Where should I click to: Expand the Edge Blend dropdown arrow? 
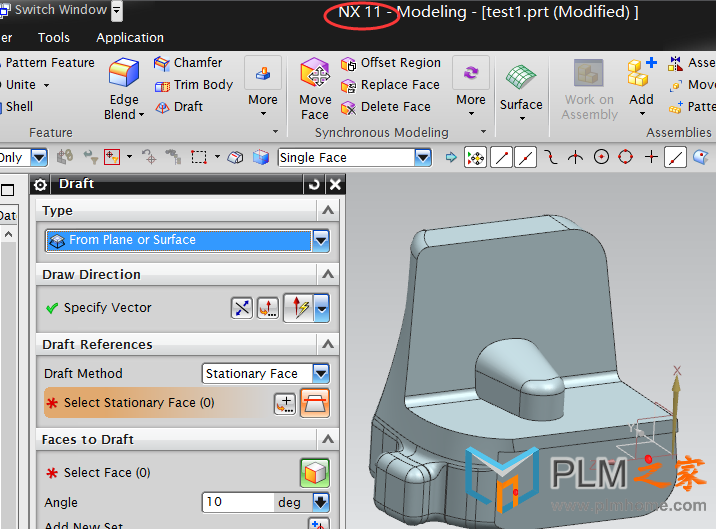click(x=142, y=115)
